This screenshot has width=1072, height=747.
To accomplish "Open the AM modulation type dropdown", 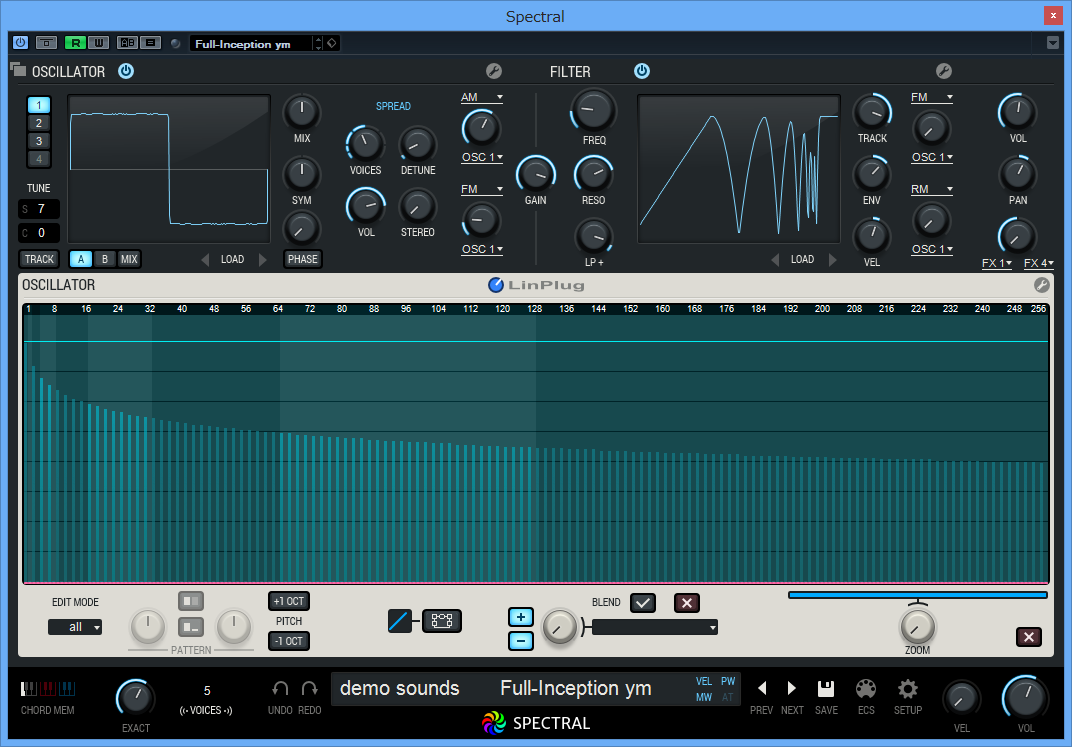I will [x=482, y=98].
